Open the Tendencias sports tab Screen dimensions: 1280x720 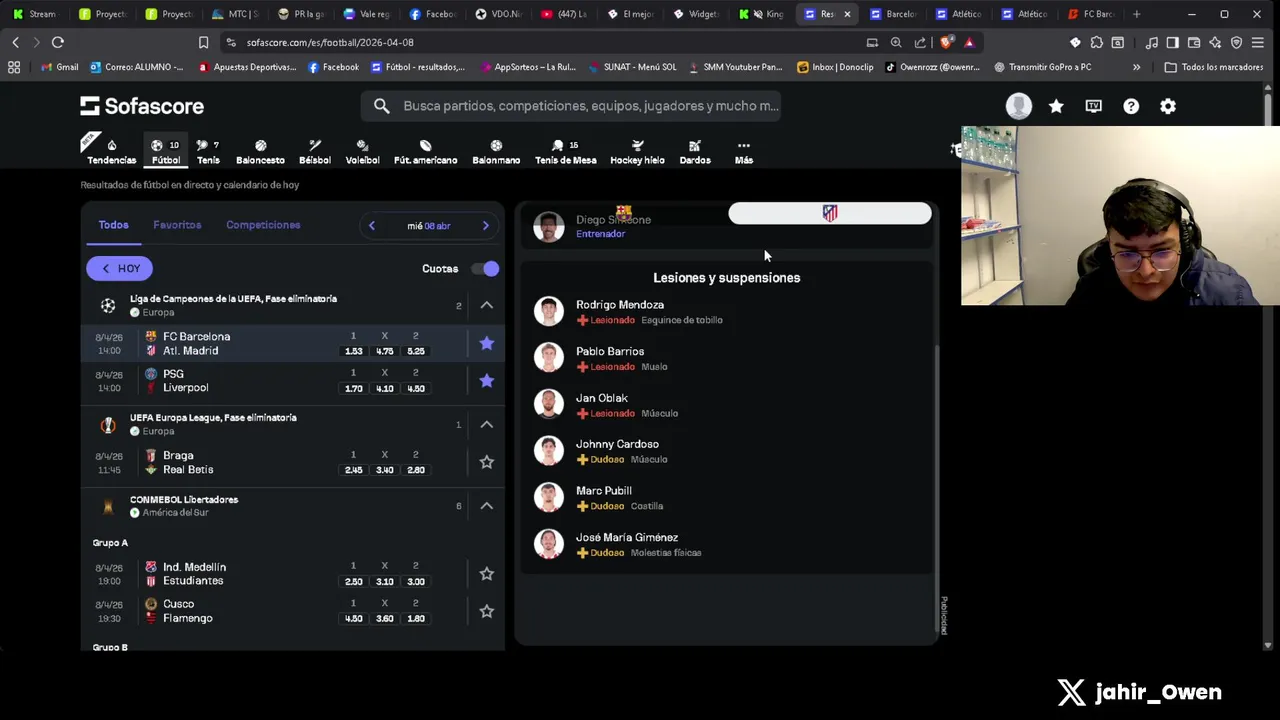click(x=111, y=152)
